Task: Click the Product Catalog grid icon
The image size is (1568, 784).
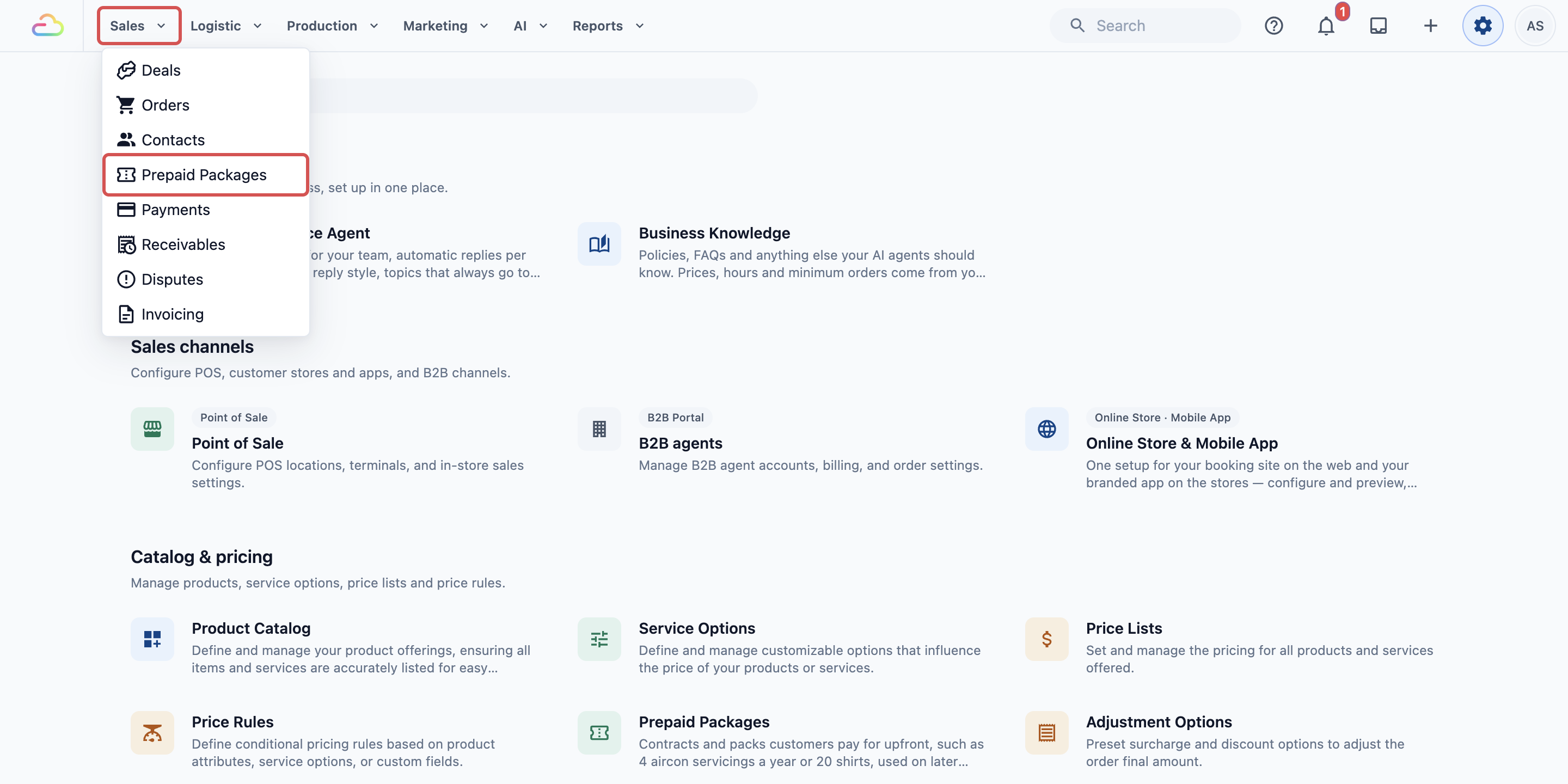Action: click(x=152, y=639)
